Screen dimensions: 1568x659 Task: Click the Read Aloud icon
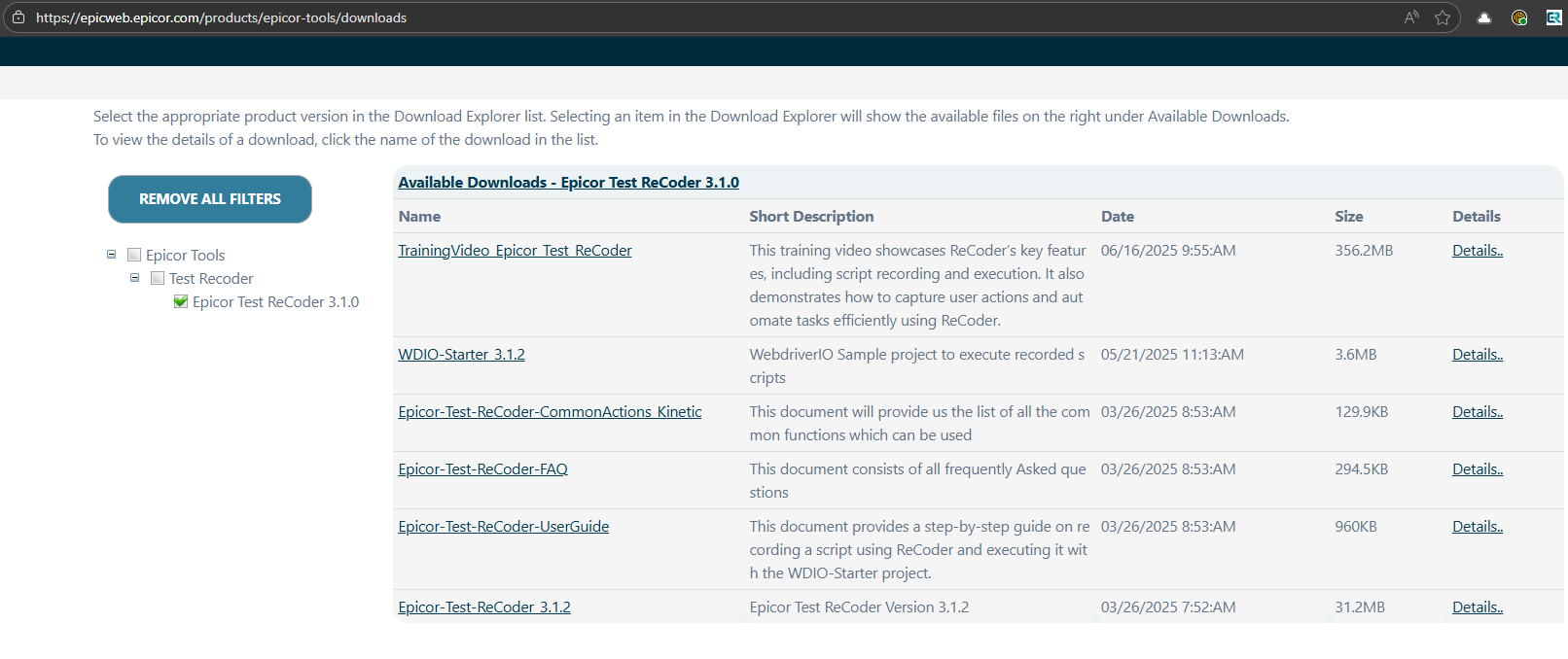(1411, 17)
